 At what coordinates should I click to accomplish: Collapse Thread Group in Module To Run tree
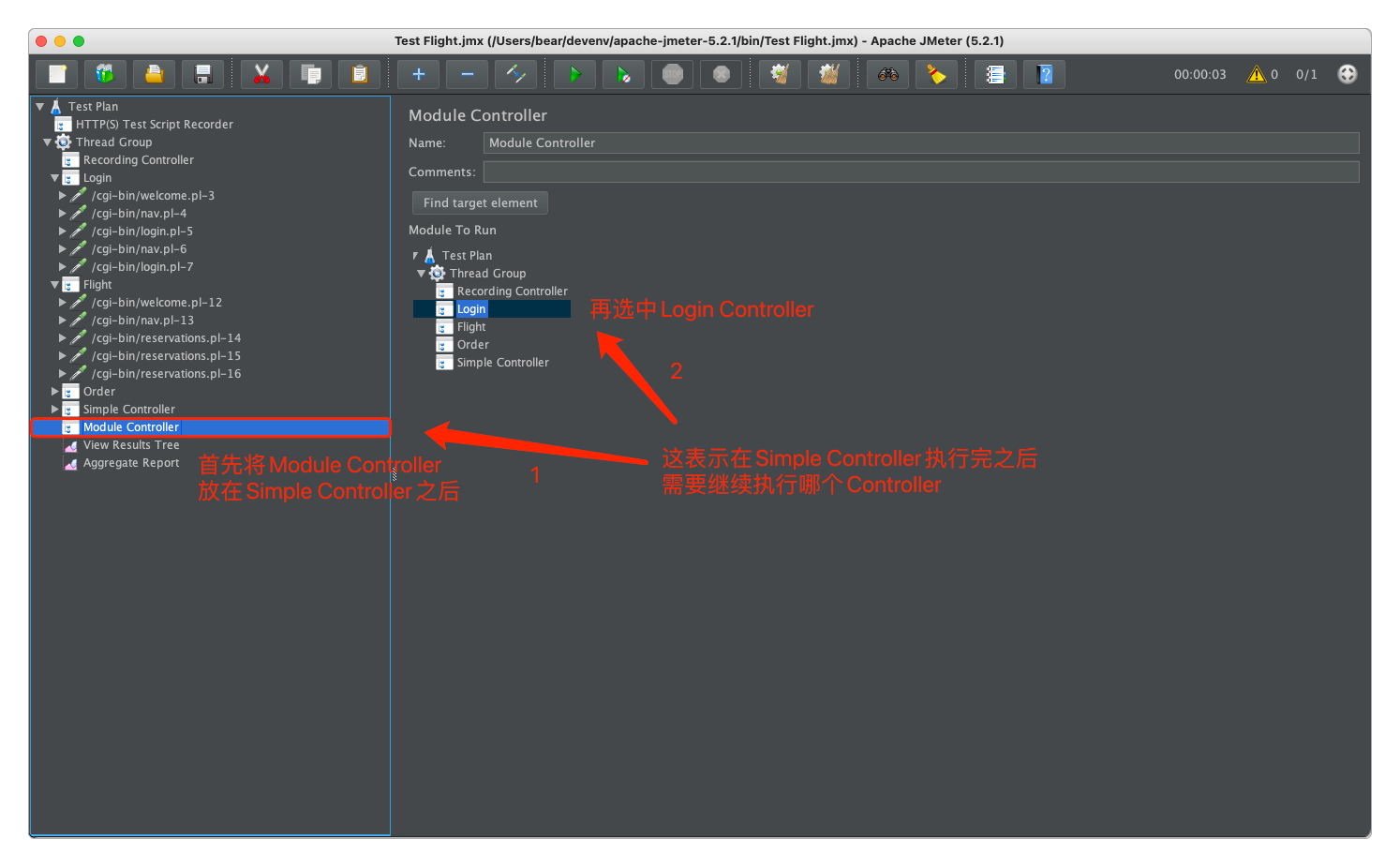click(x=422, y=274)
